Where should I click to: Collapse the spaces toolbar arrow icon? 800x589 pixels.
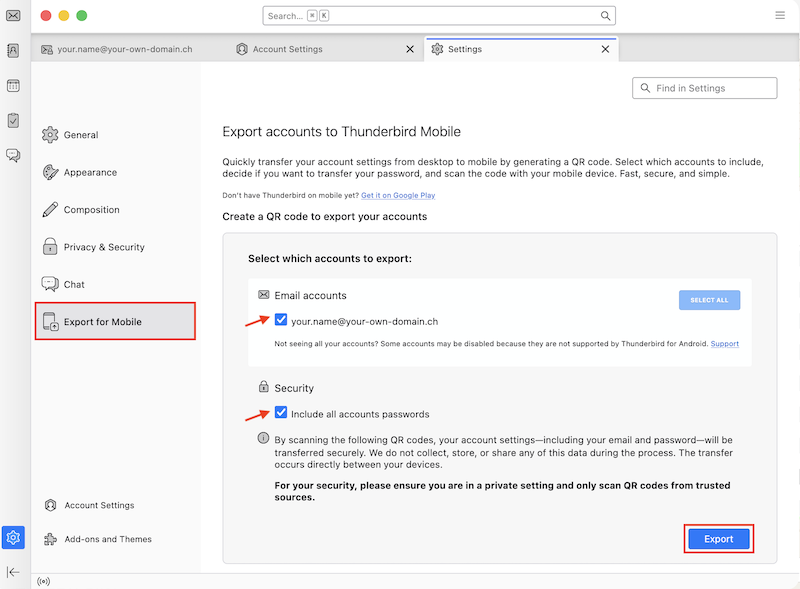click(x=13, y=572)
